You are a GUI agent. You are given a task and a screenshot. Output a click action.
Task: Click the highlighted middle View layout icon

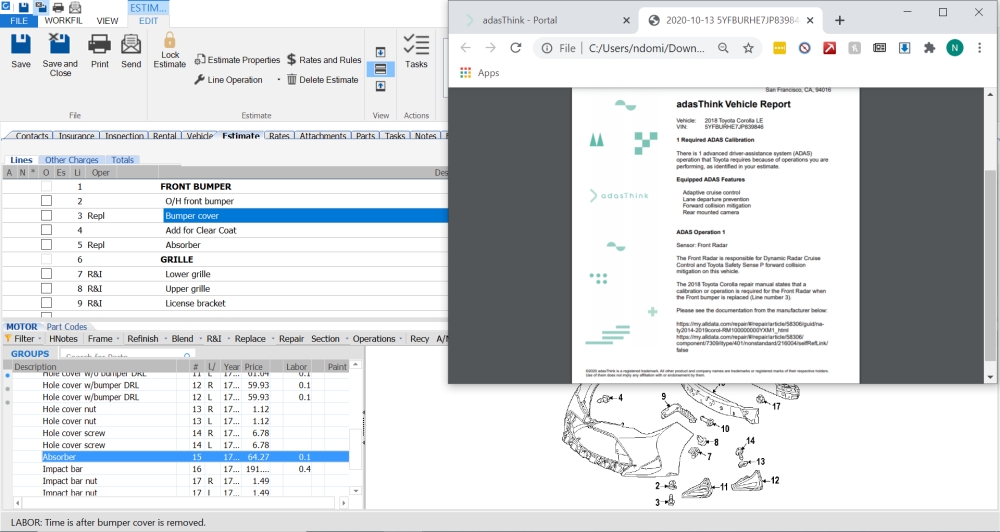click(380, 69)
